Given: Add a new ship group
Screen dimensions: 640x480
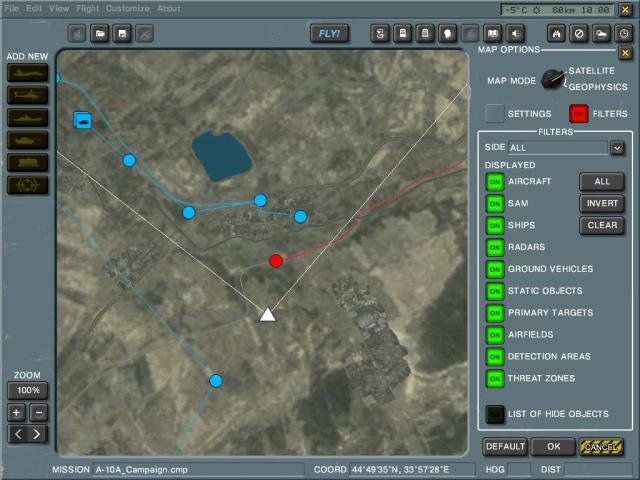Looking at the screenshot, I should [27, 117].
